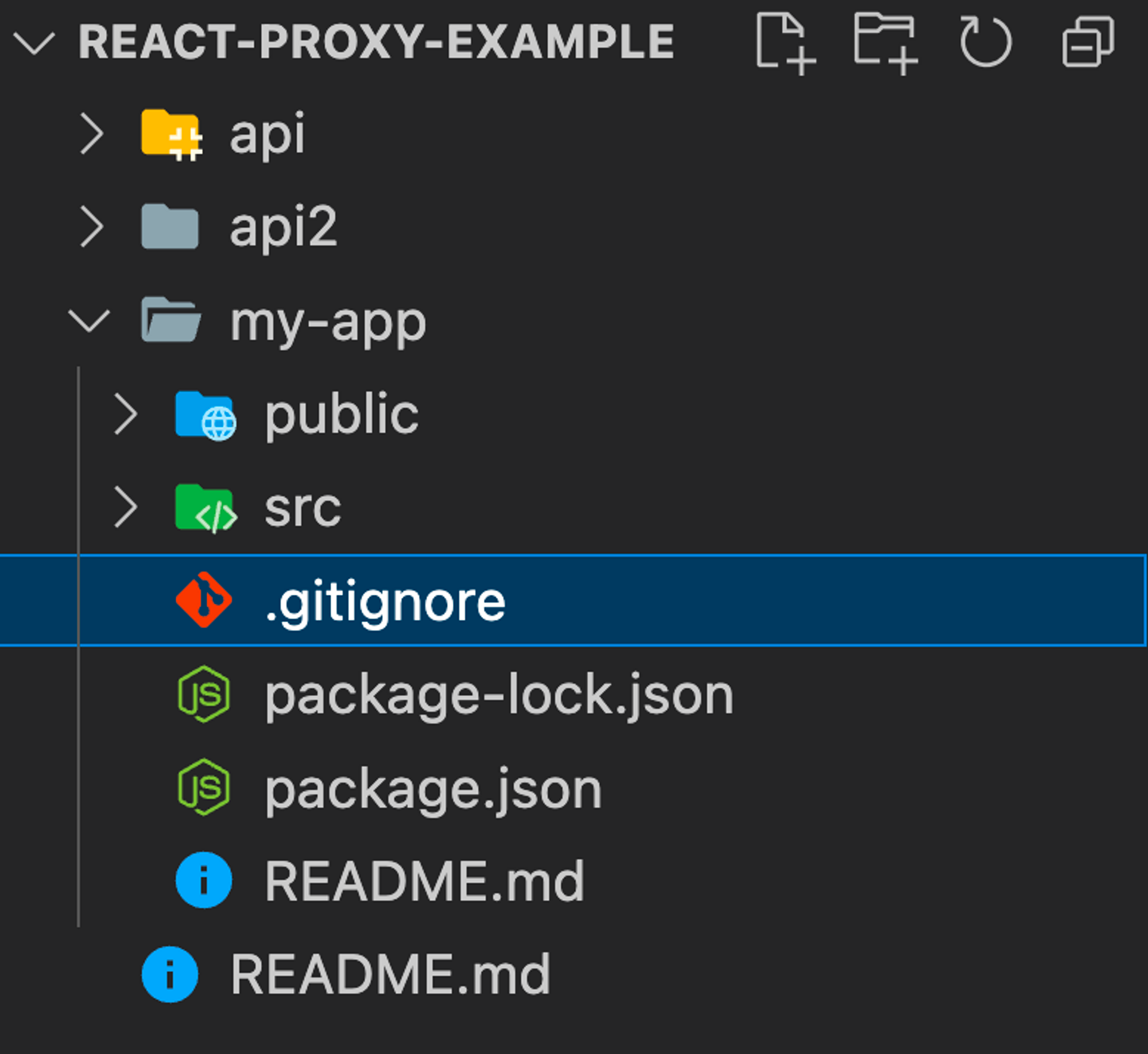Click the blue public folder globe icon
1148x1054 pixels.
tap(205, 415)
